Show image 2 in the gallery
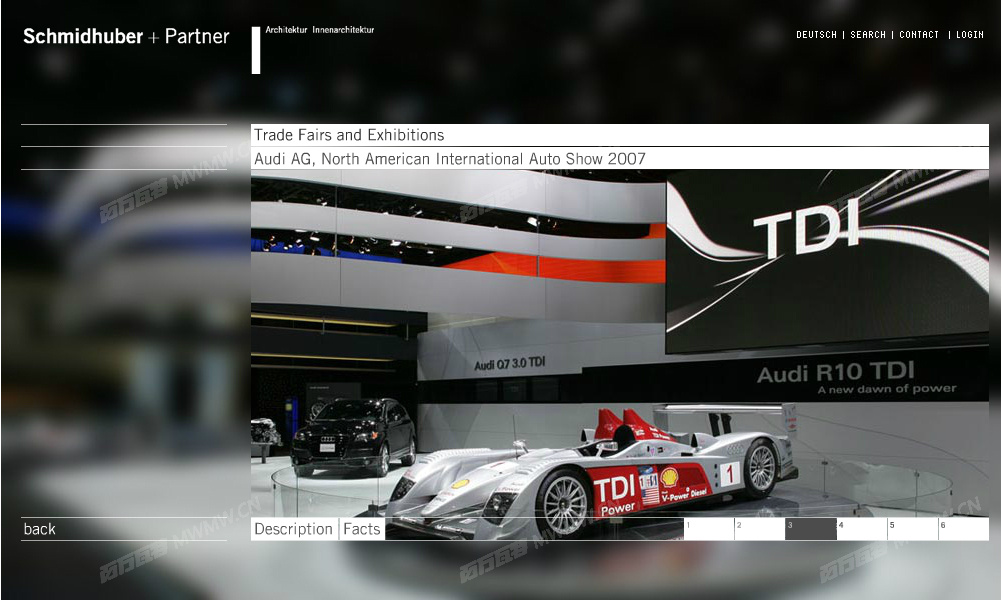1002x601 pixels. (760, 529)
